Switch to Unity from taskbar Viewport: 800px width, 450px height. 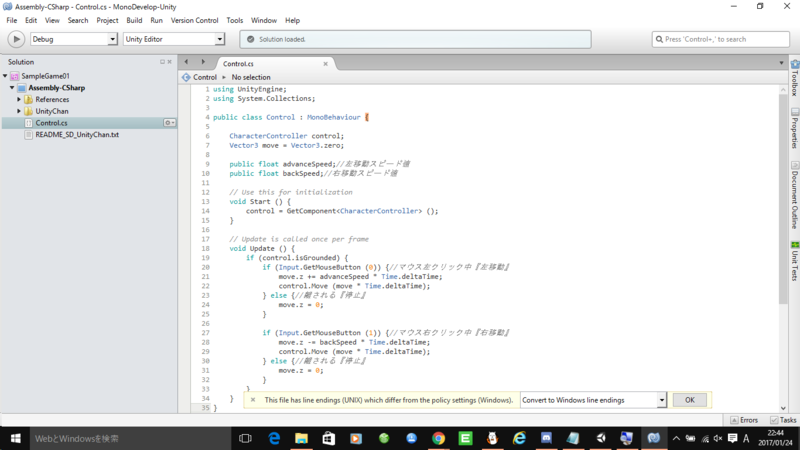[601, 438]
